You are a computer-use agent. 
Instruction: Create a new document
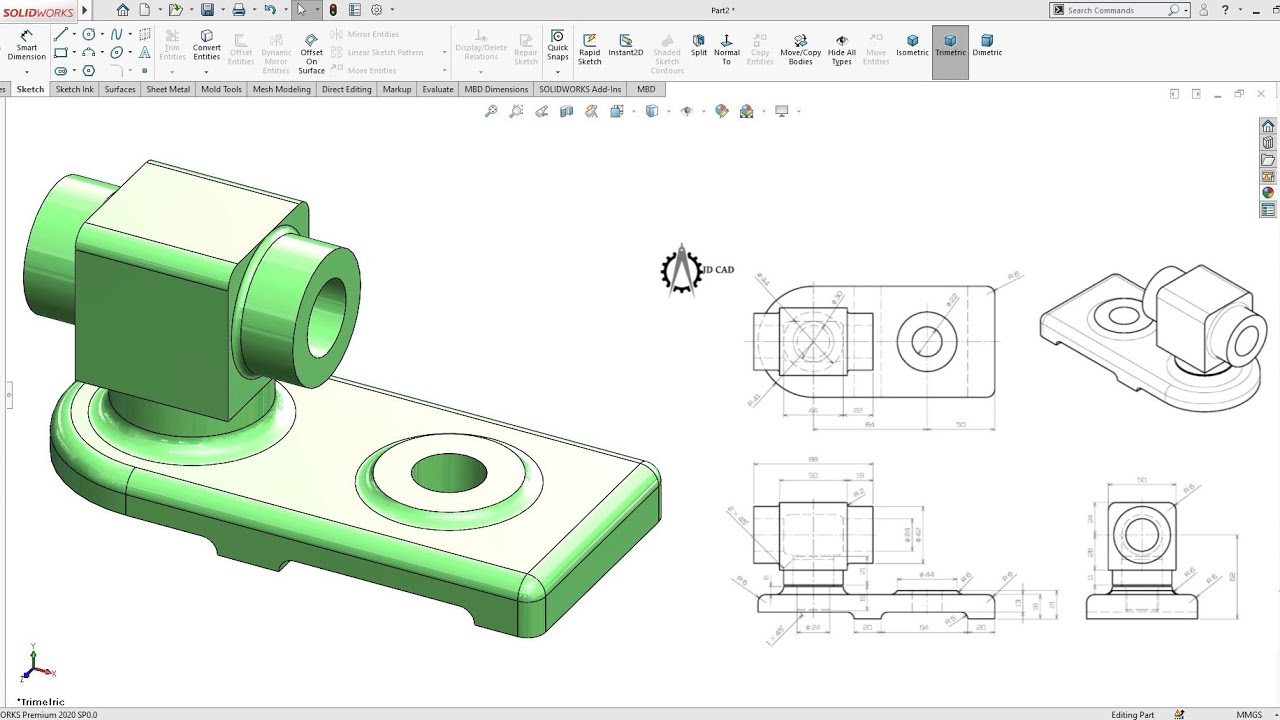point(145,10)
